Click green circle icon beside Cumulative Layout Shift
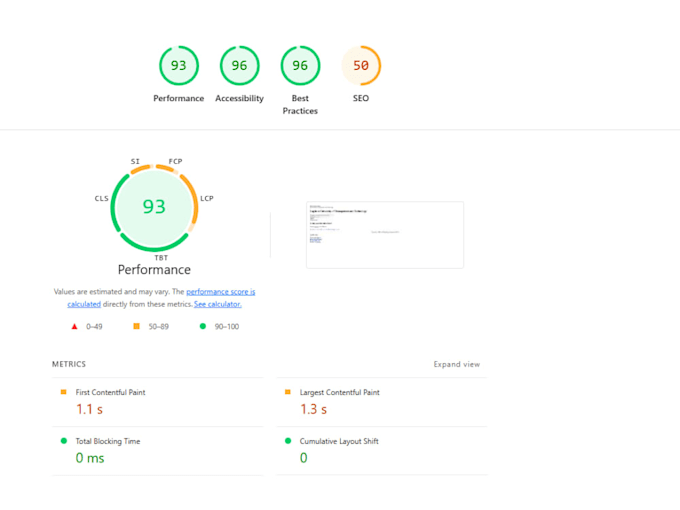 point(288,441)
